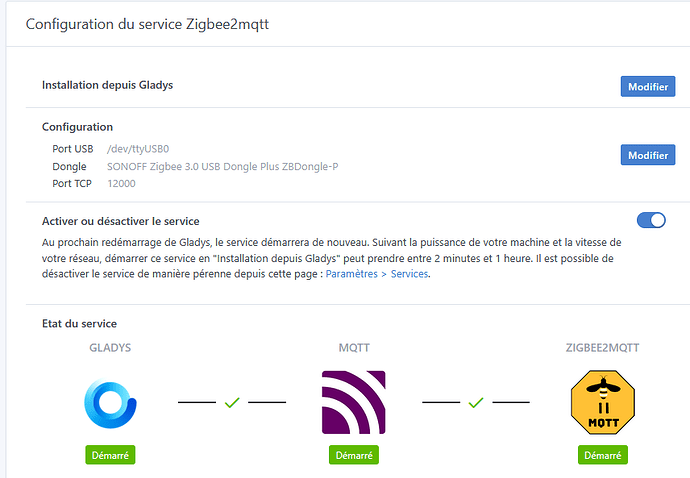This screenshot has width=690, height=478.
Task: Click the purple MQTT logo icon
Action: [353, 402]
